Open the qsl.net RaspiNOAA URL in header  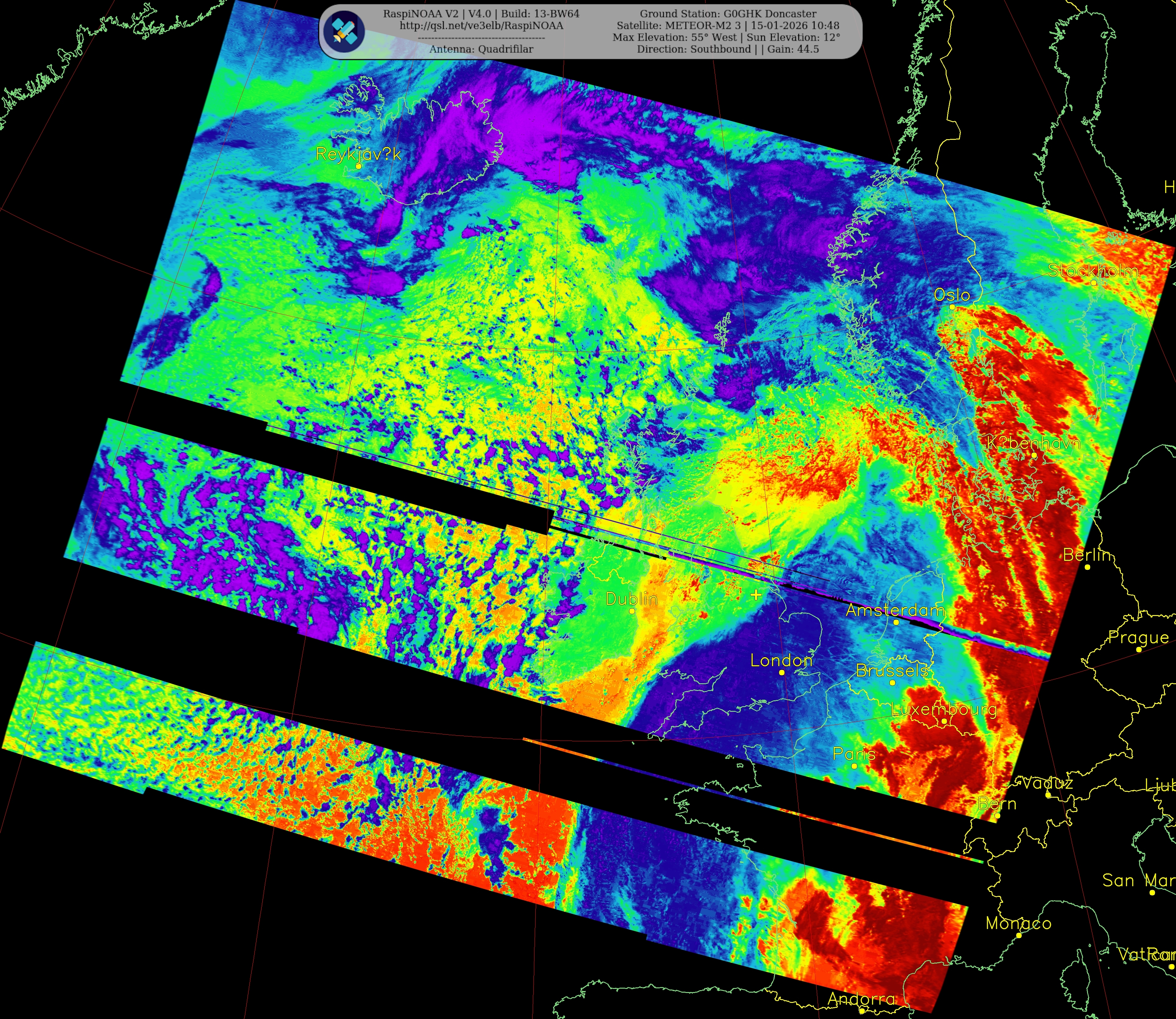coord(481,26)
